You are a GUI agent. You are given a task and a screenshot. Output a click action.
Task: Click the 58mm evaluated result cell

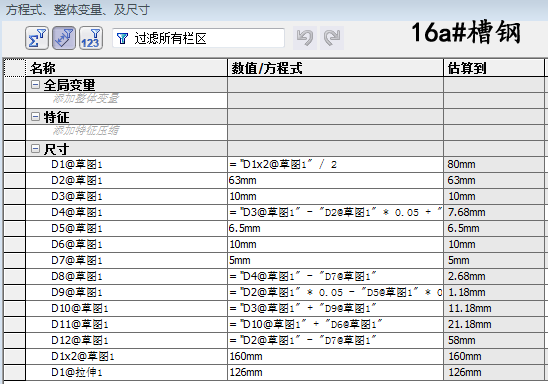click(494, 341)
